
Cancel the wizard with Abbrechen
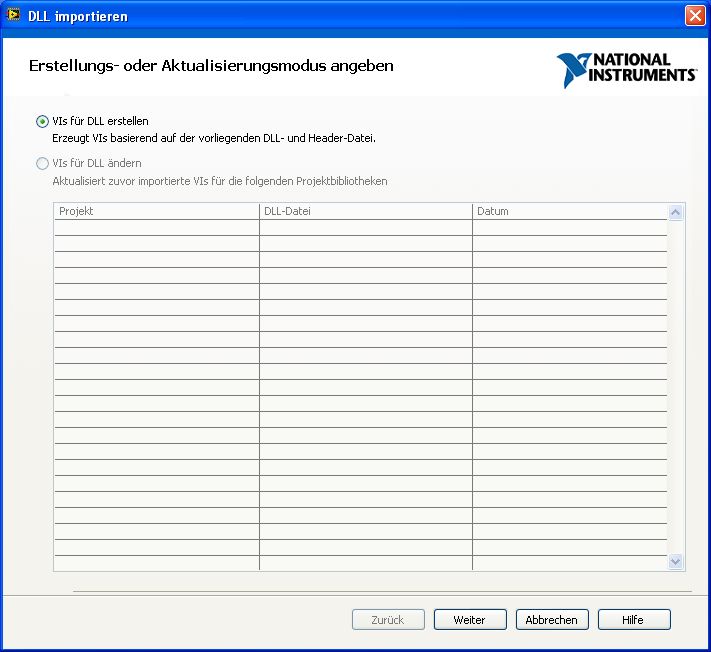tap(552, 620)
